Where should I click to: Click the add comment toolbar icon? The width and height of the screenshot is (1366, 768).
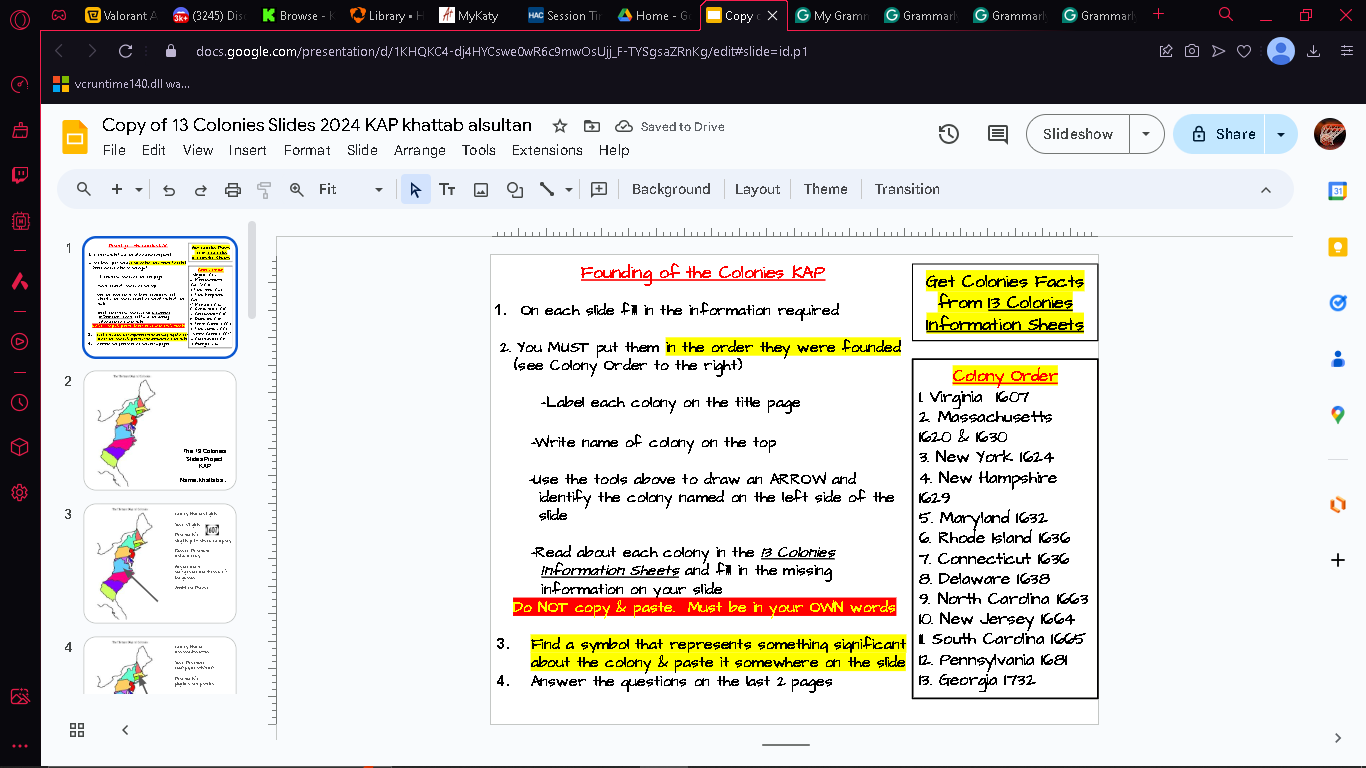[x=599, y=190]
